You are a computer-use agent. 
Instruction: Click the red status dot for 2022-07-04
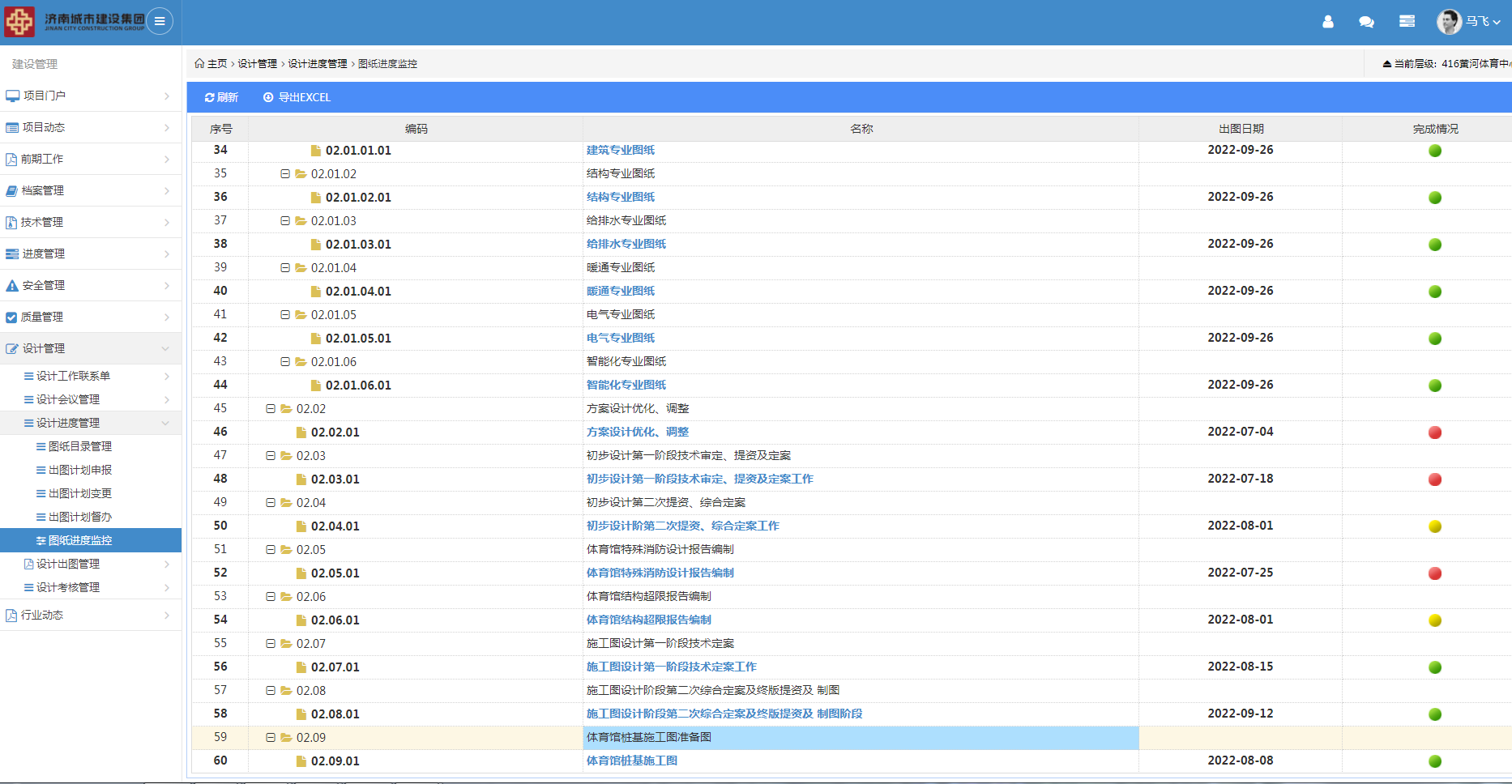(1434, 432)
